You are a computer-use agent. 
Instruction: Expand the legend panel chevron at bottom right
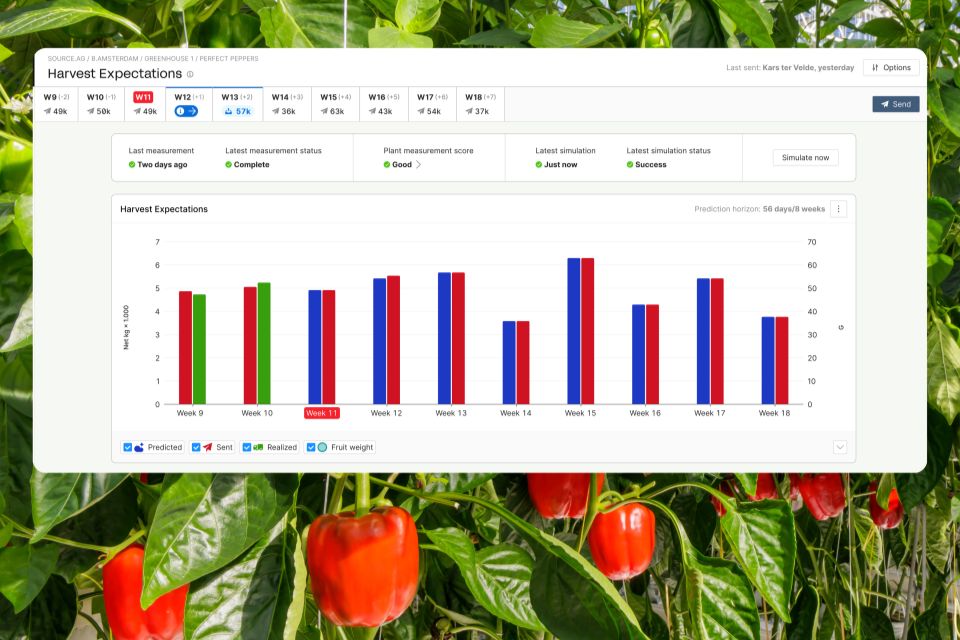[840, 447]
